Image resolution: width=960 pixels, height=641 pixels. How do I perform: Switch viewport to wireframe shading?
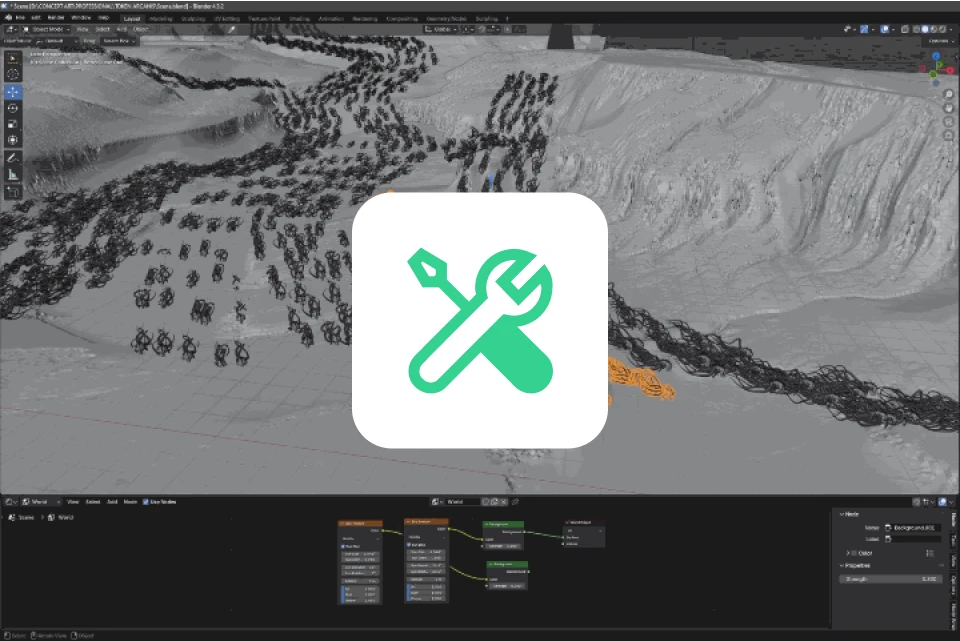click(x=917, y=29)
